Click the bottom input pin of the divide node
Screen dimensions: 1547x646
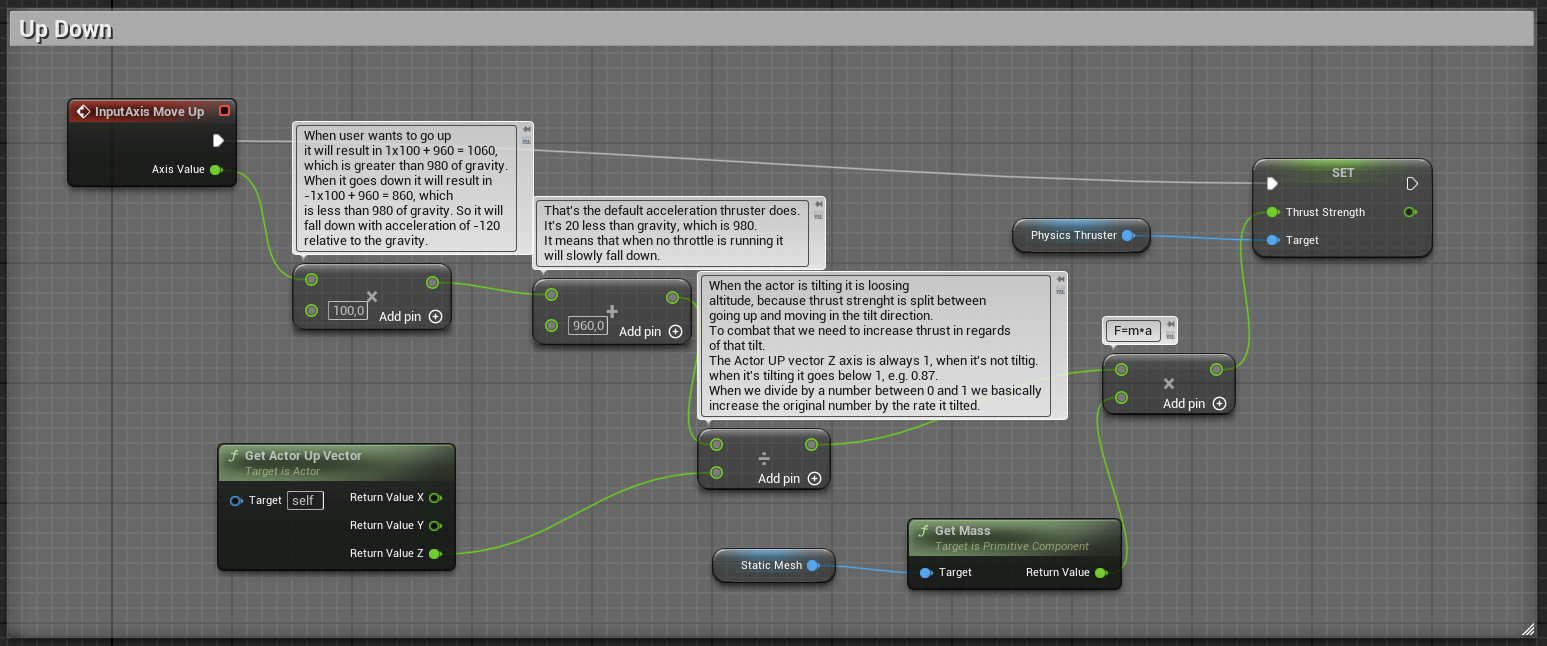(x=716, y=472)
